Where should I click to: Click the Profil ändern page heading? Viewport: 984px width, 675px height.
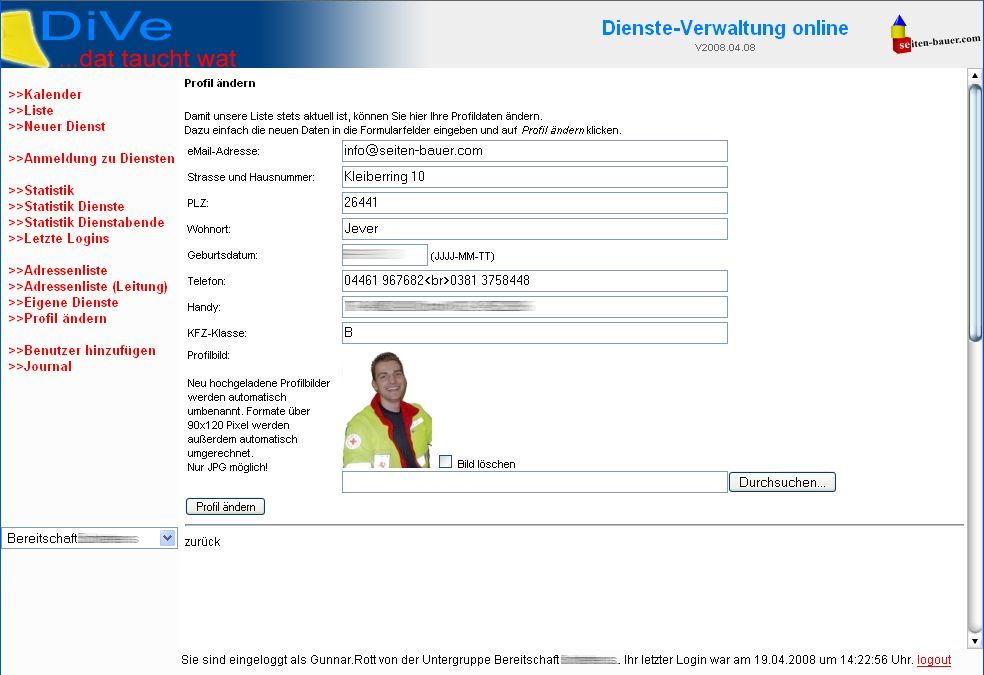tap(220, 83)
